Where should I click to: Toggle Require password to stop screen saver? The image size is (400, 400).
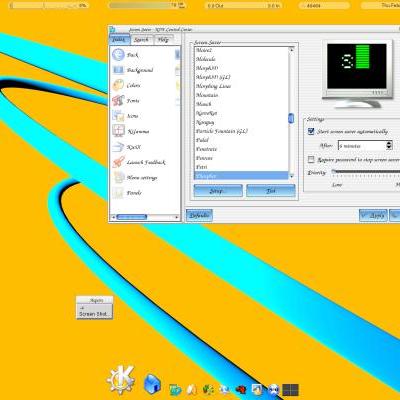click(x=311, y=160)
